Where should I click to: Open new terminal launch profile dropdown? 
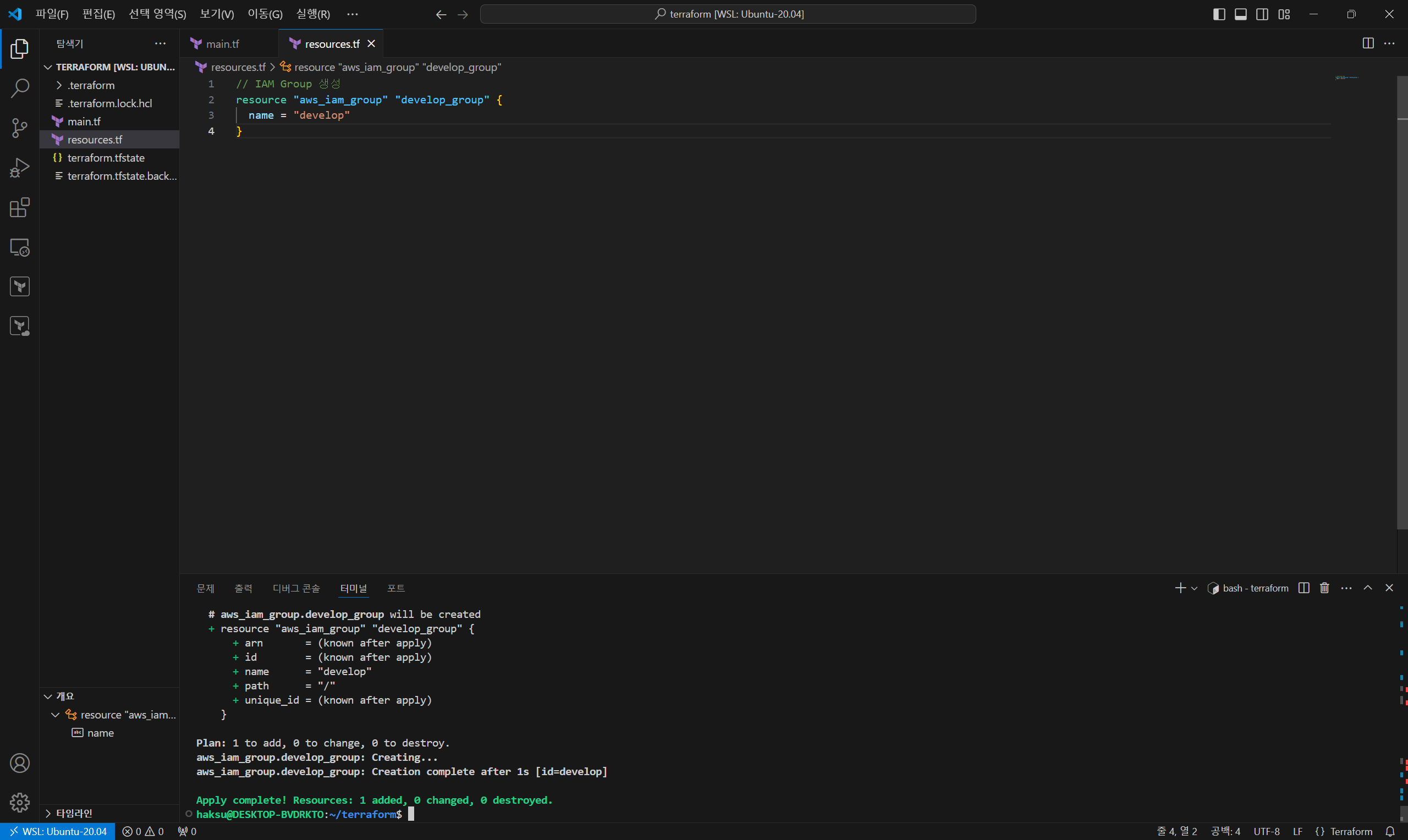click(x=1195, y=589)
